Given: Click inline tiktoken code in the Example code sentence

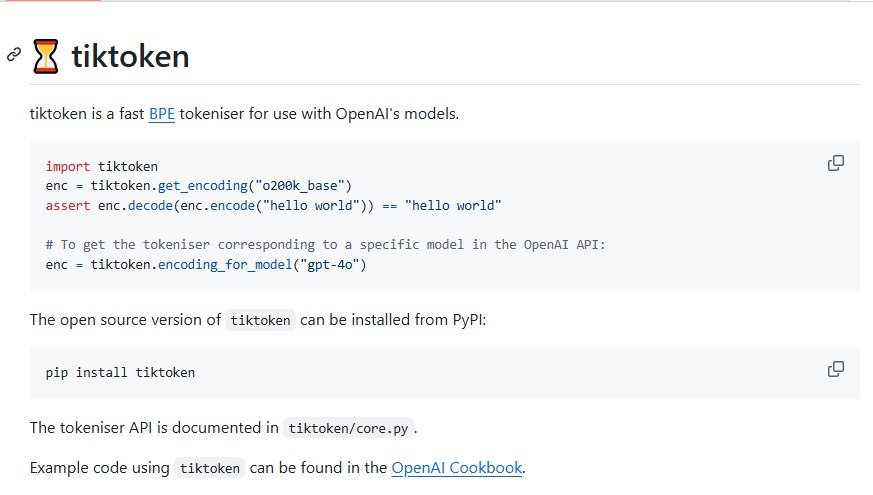Looking at the screenshot, I should (x=209, y=468).
